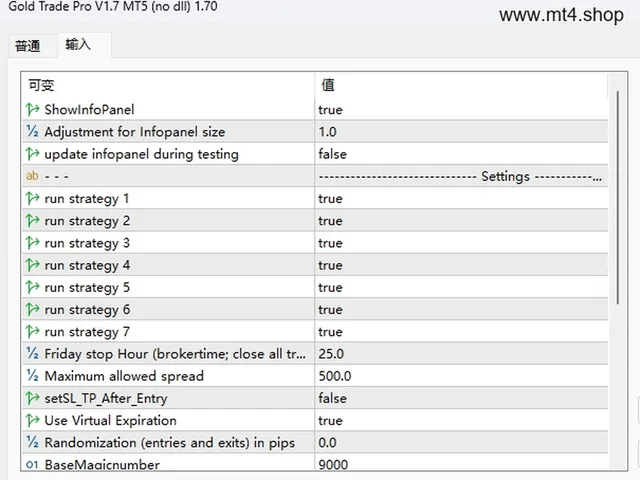The image size is (640, 480).
Task: Click the boolean icon next to run strategy 1
Action: (x=32, y=198)
